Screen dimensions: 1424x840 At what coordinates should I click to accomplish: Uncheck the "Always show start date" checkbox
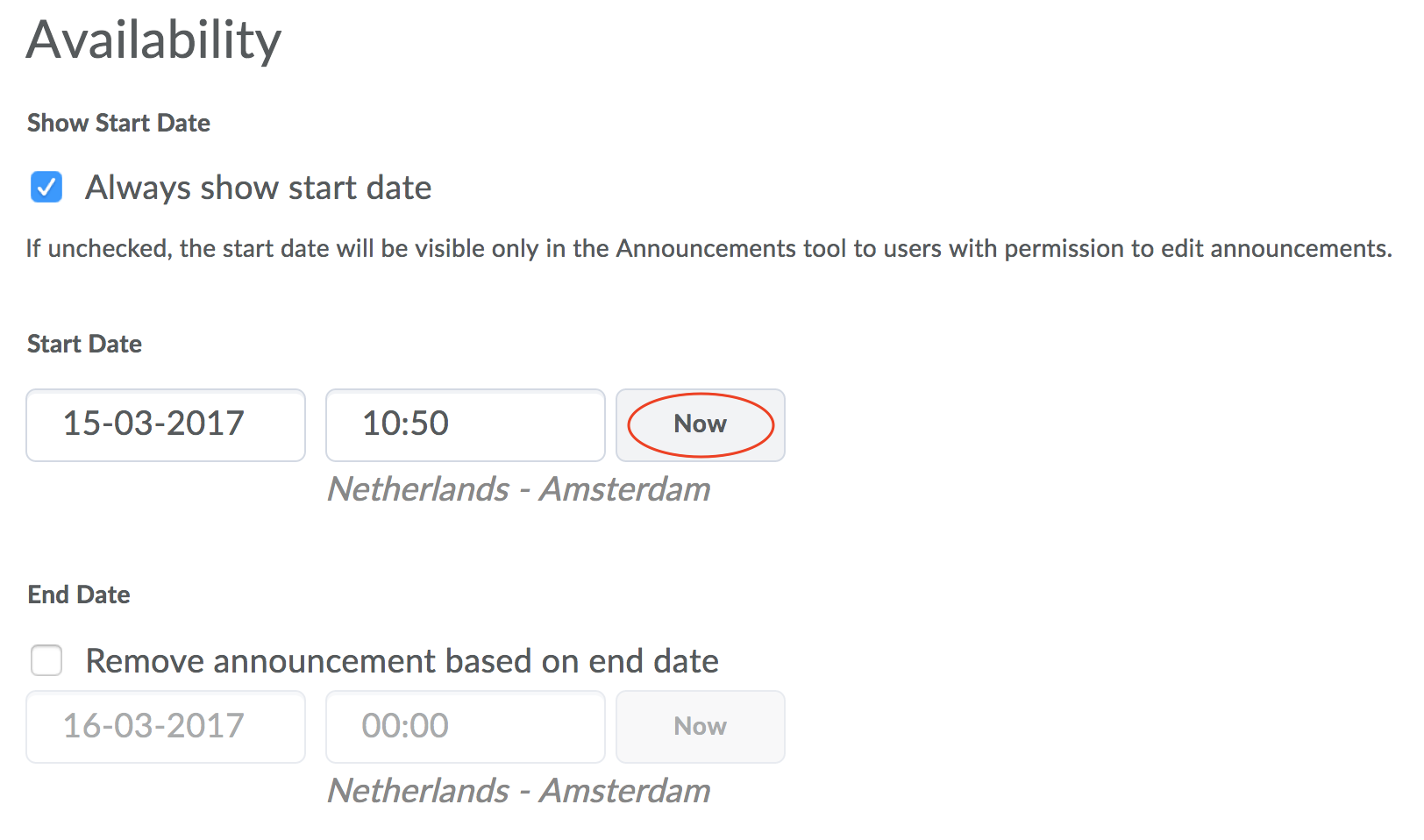pos(46,187)
